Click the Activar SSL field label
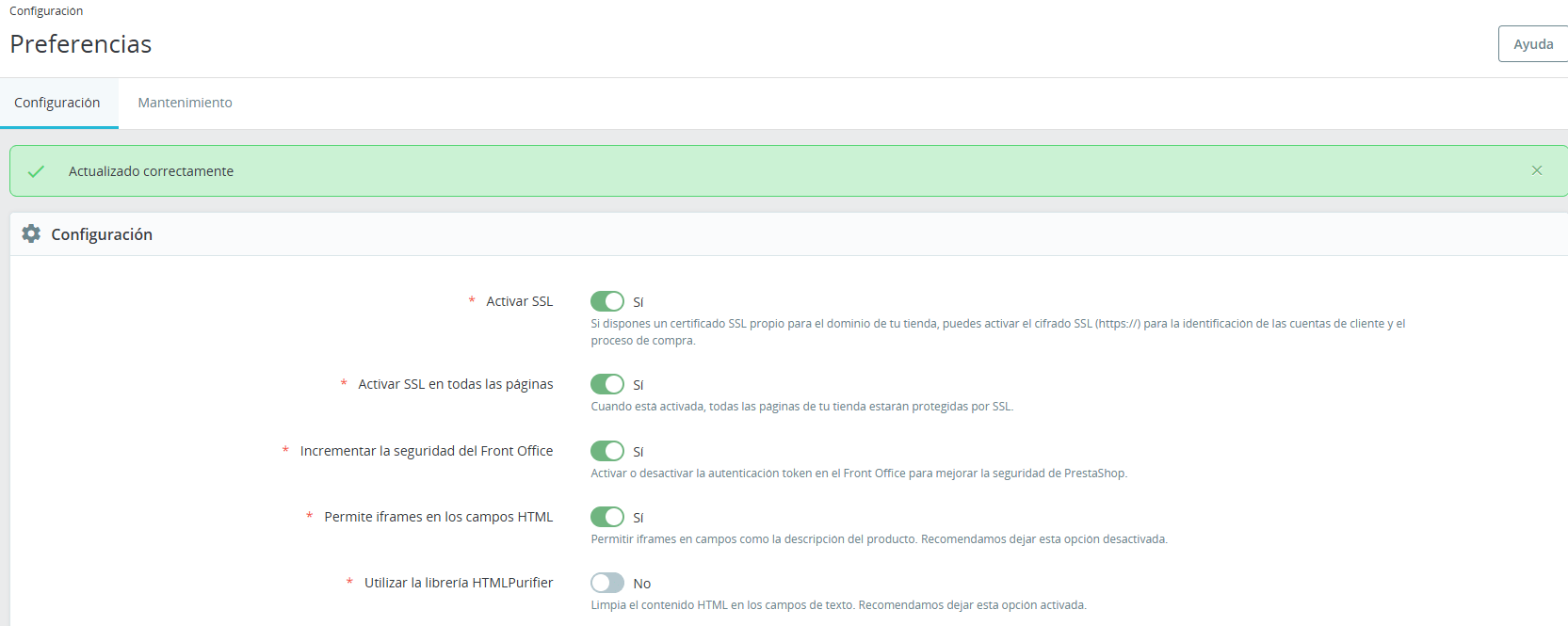The width and height of the screenshot is (1568, 626). click(x=519, y=301)
